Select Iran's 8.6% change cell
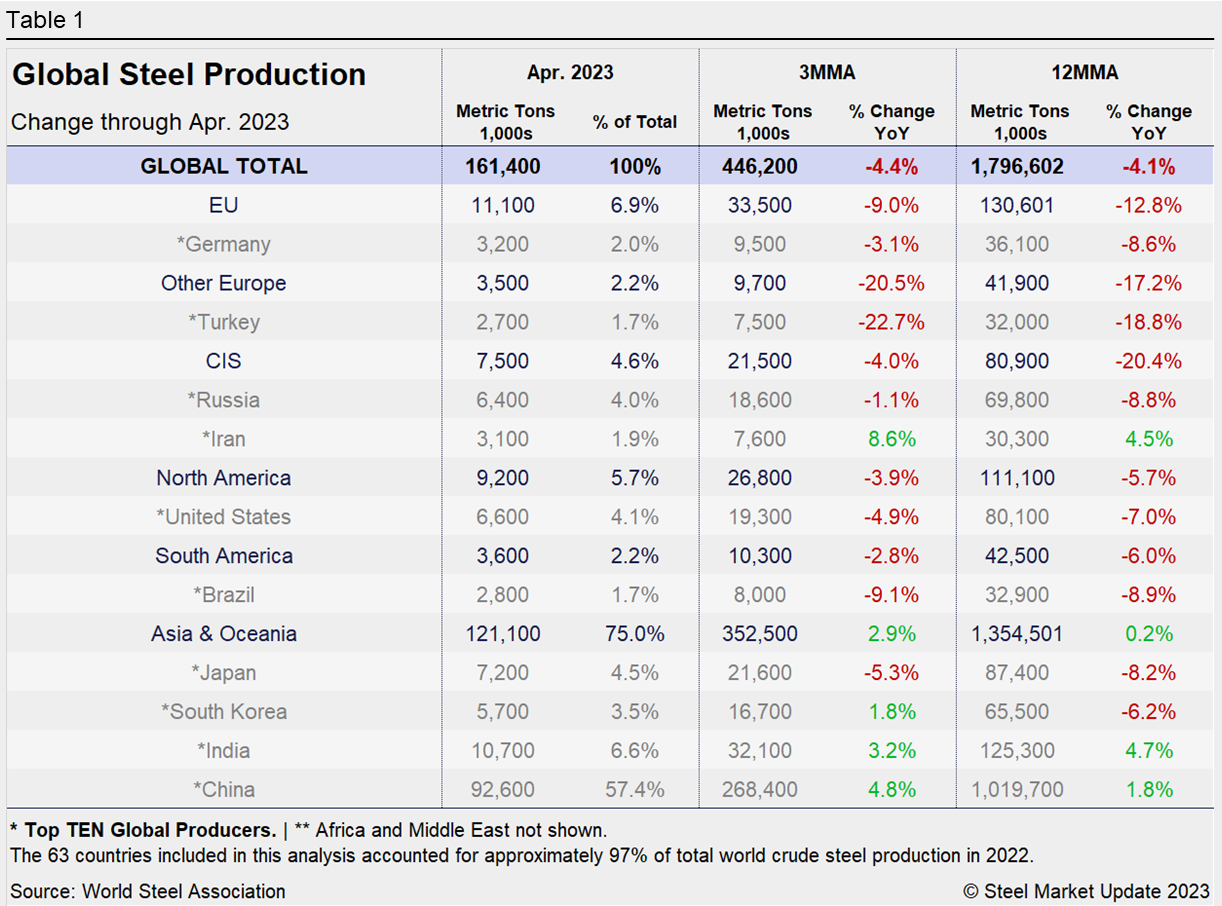The image size is (1222, 906). [x=891, y=439]
